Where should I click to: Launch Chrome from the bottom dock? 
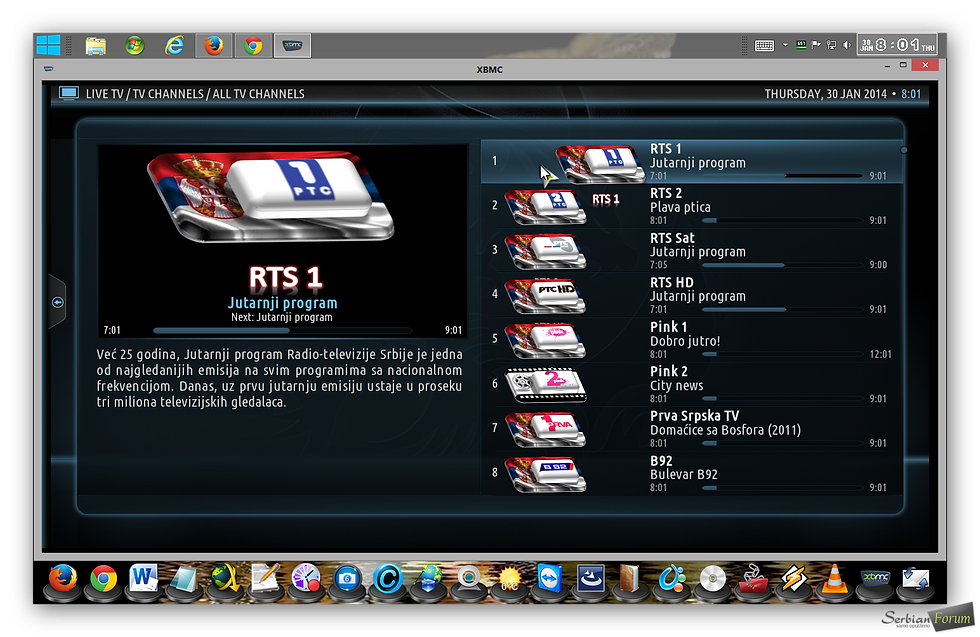click(103, 579)
